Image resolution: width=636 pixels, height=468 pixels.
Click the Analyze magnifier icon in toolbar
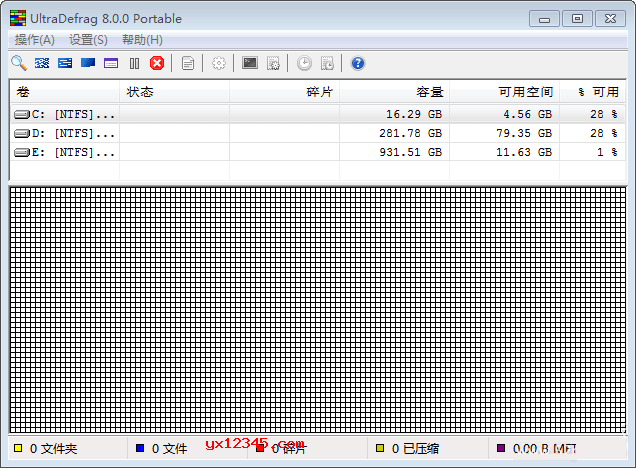point(19,63)
